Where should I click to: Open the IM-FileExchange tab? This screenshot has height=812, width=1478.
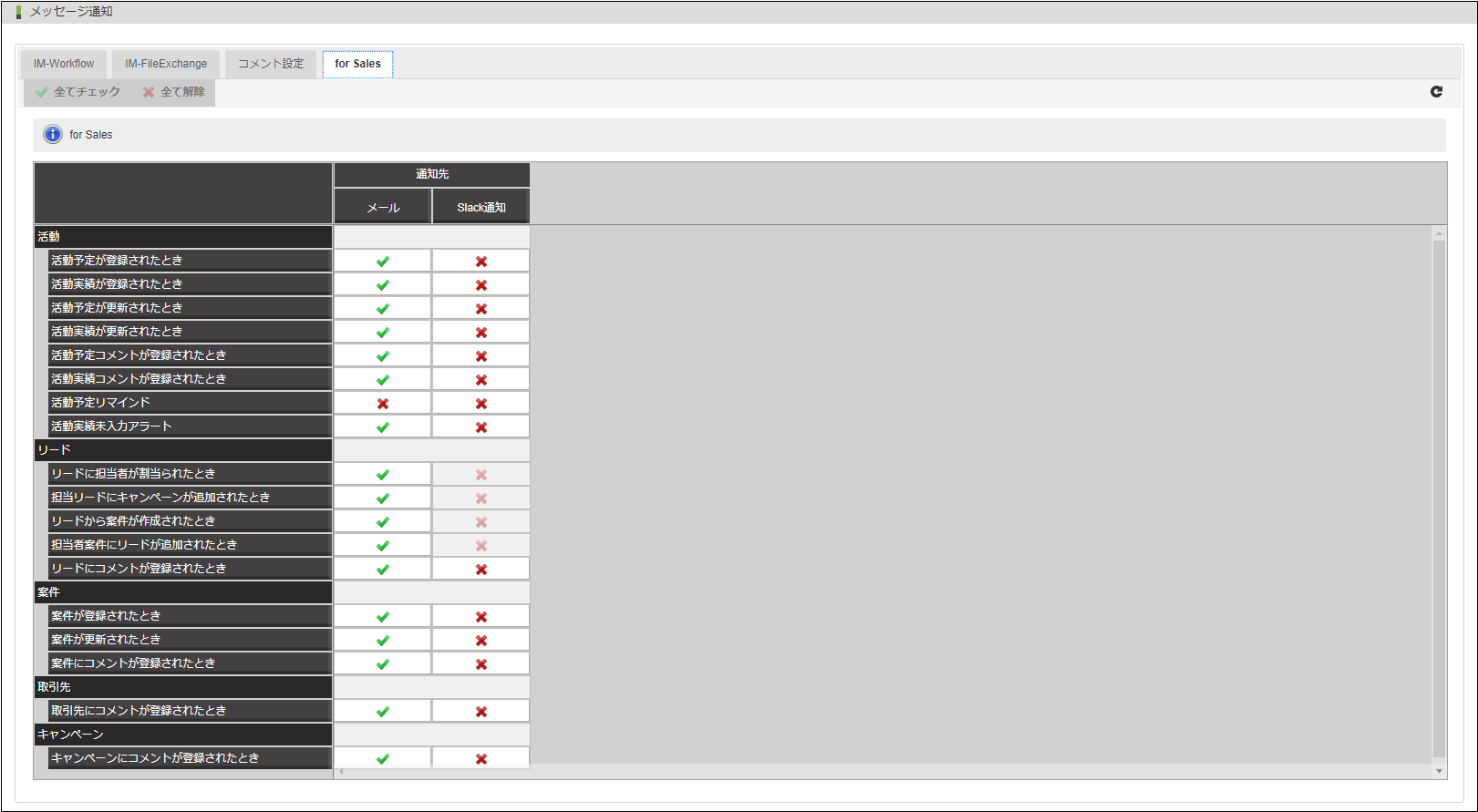166,64
